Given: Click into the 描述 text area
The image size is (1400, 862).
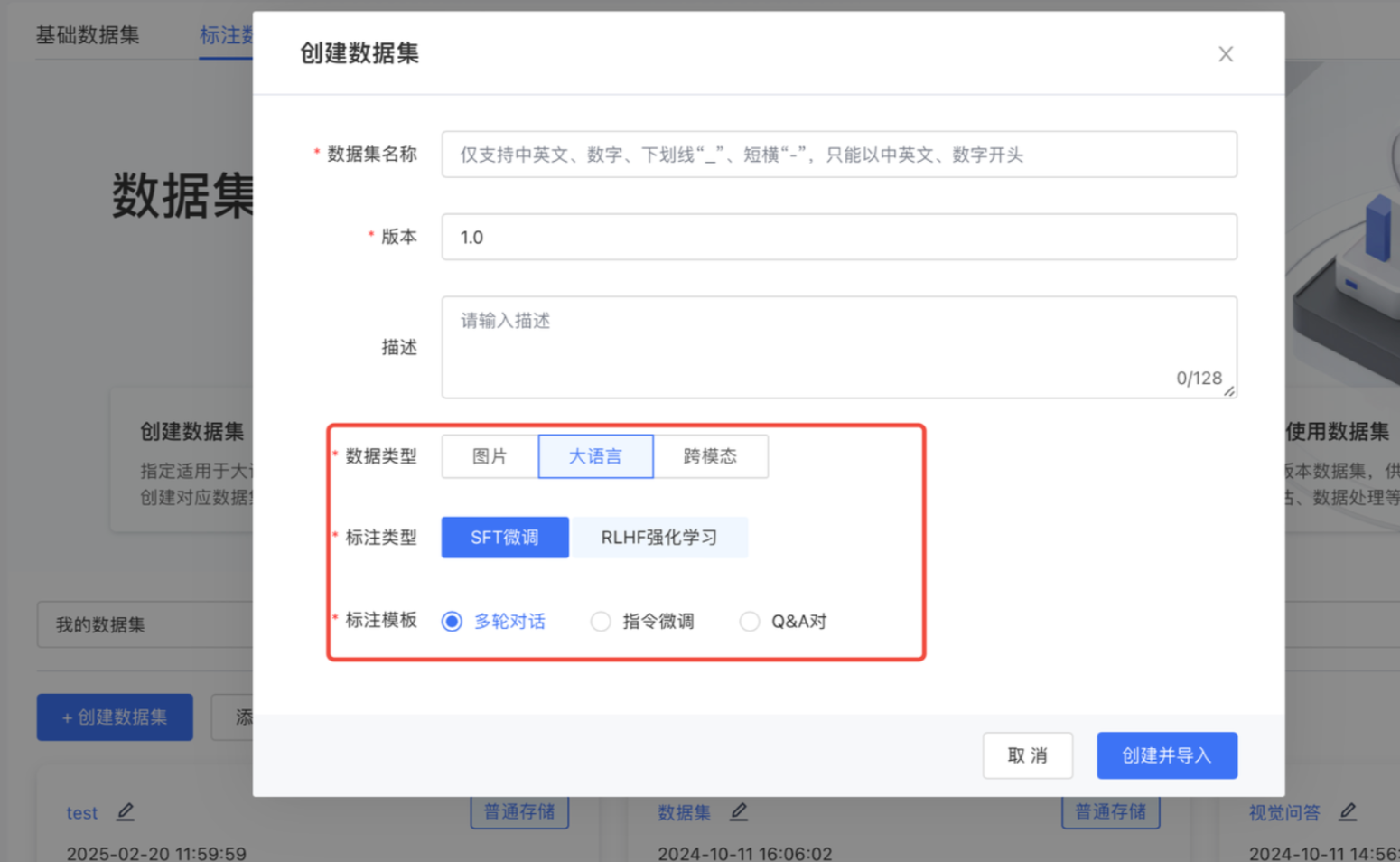Looking at the screenshot, I should click(x=838, y=346).
